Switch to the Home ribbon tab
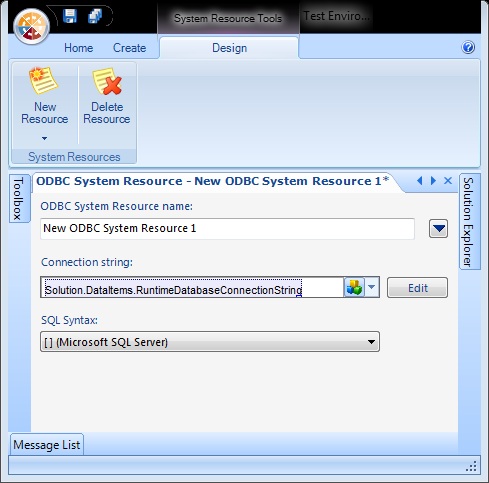 tap(79, 48)
